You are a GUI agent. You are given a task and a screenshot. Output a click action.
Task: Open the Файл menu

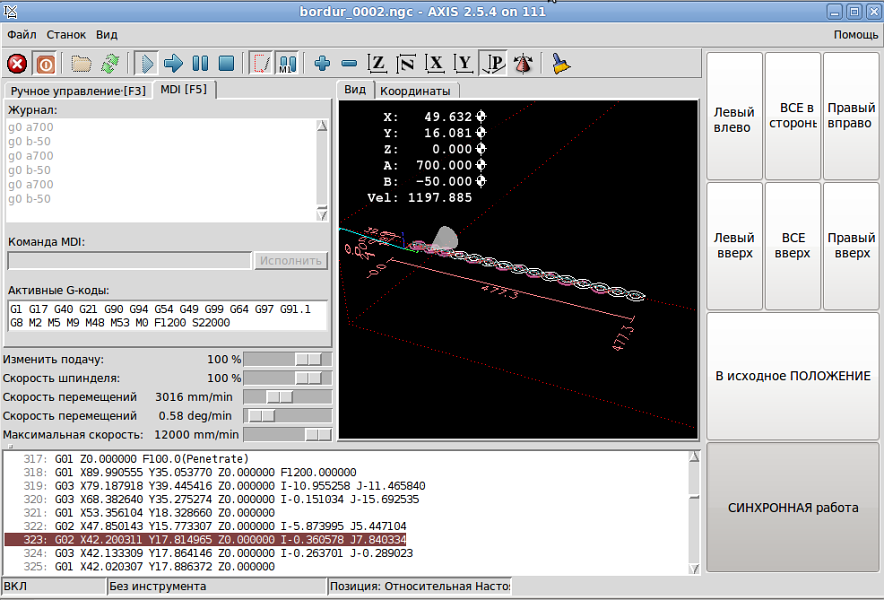21,34
